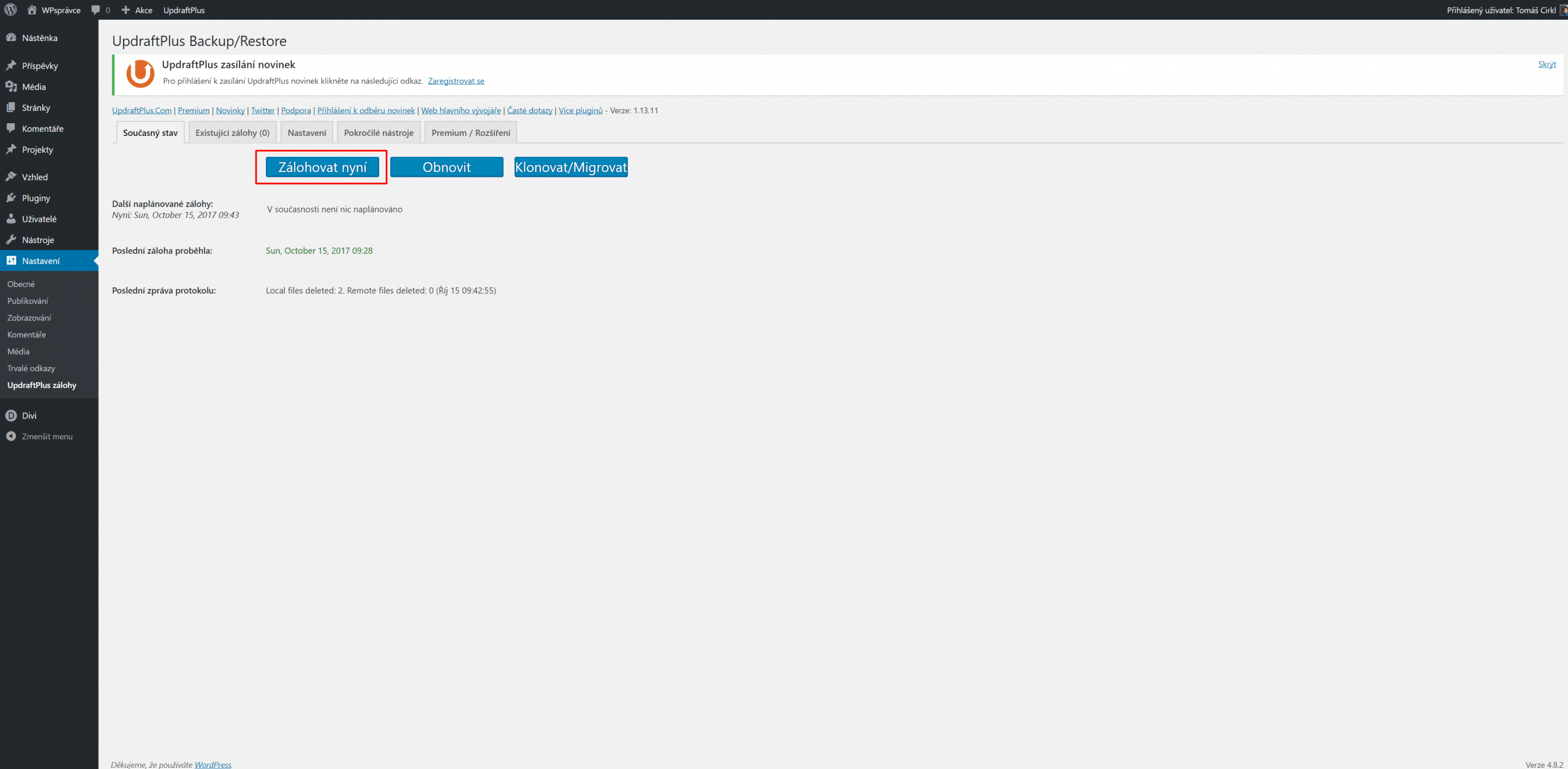
Task: Click V současnosti není nic naplánováno text
Action: (x=334, y=209)
